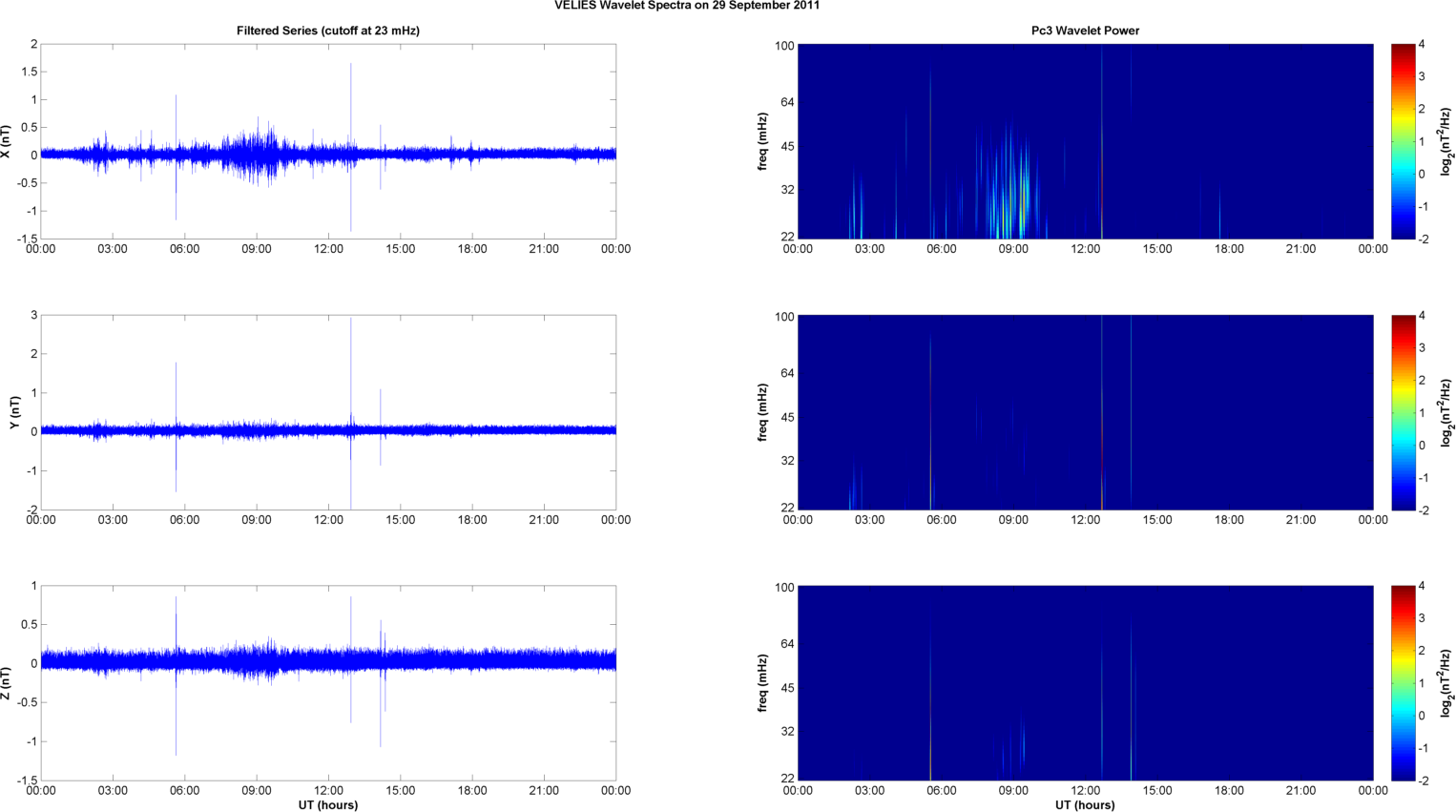The image size is (1456, 812).
Task: Click the bottom colorbar's 'log2(nT²/Hz)' label
Action: pos(1447,683)
